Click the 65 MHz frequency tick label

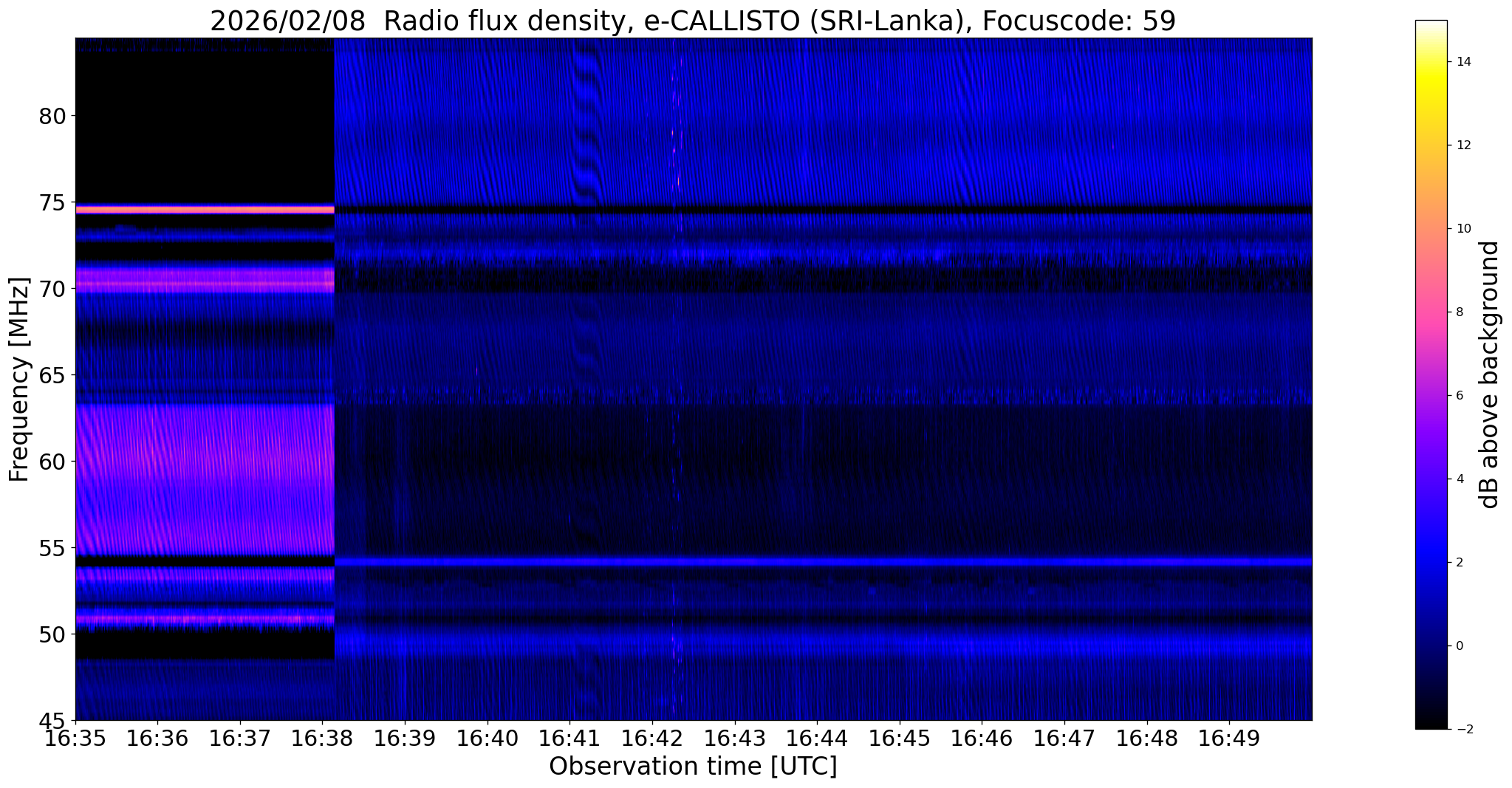53,375
